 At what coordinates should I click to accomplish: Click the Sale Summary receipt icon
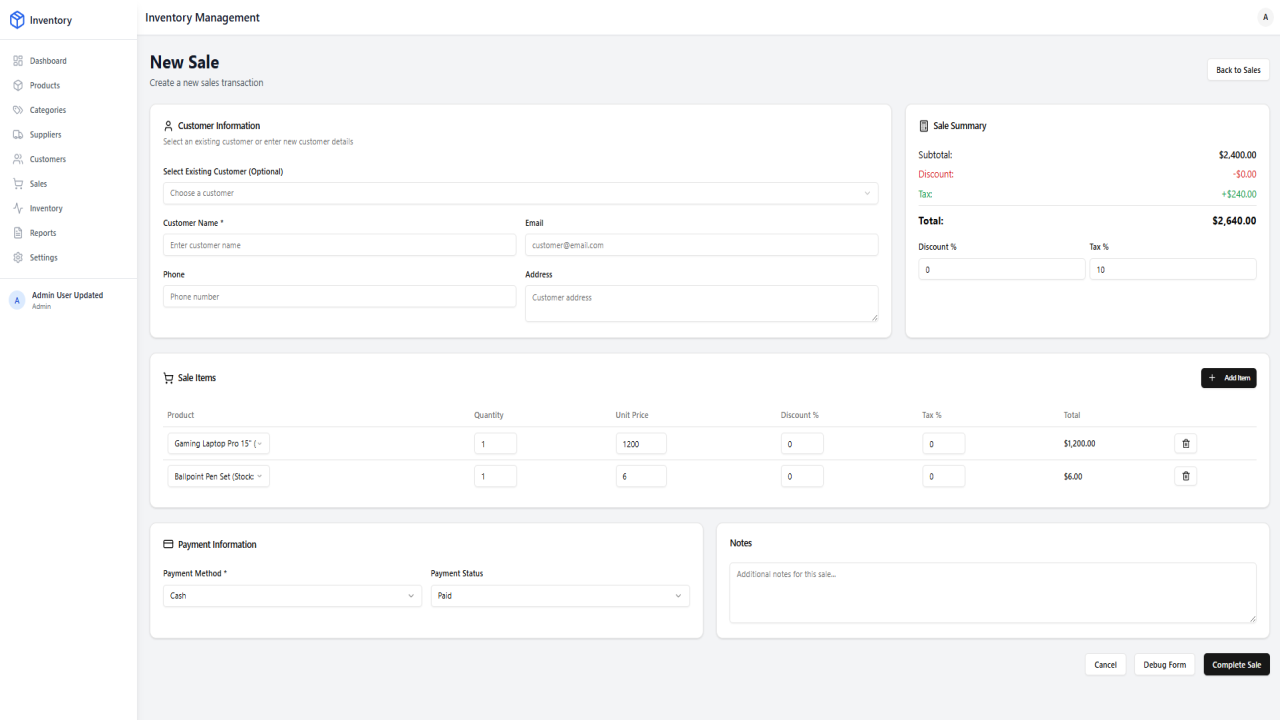(x=924, y=126)
